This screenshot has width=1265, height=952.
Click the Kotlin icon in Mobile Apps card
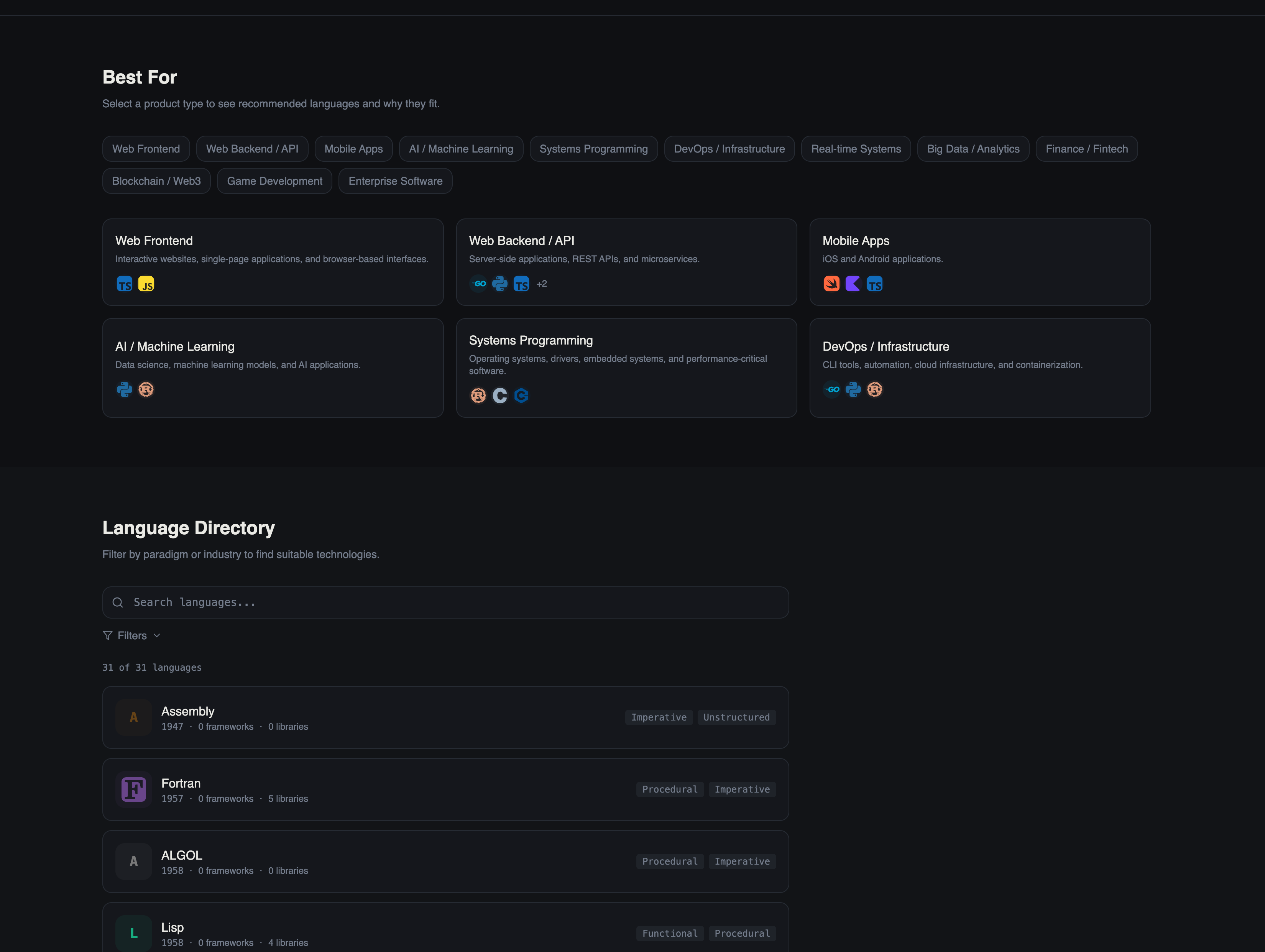tap(853, 284)
